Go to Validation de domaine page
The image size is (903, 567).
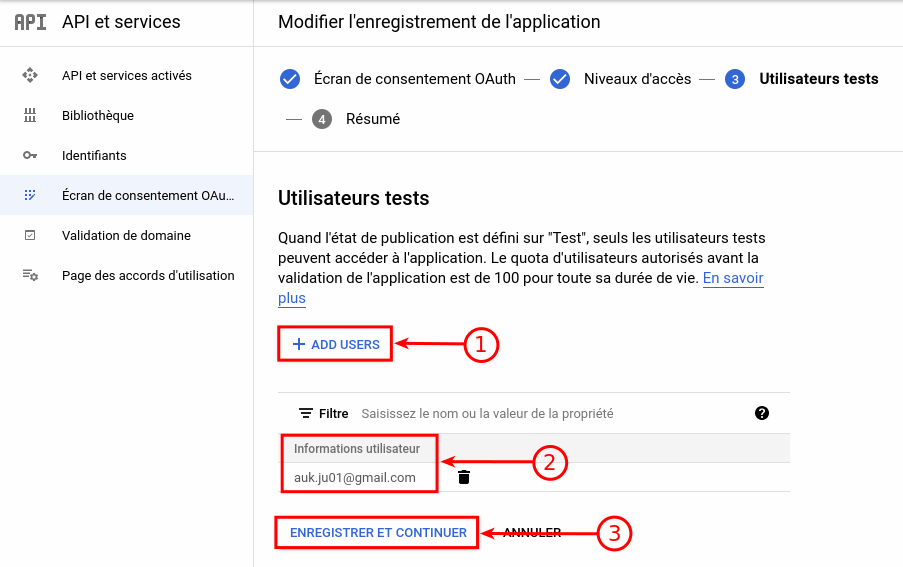[x=127, y=235]
